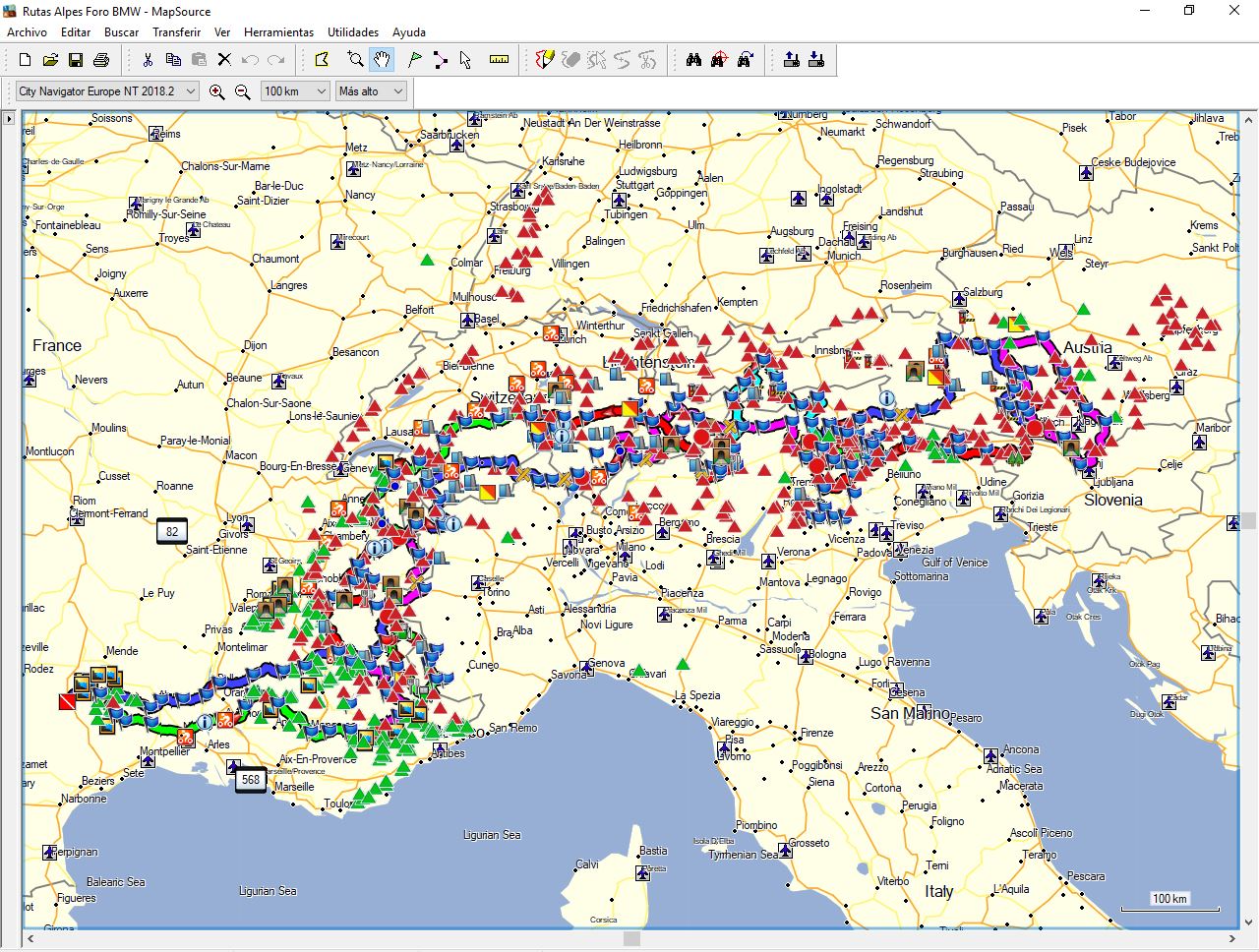Click the Redo arrow icon

(275, 60)
